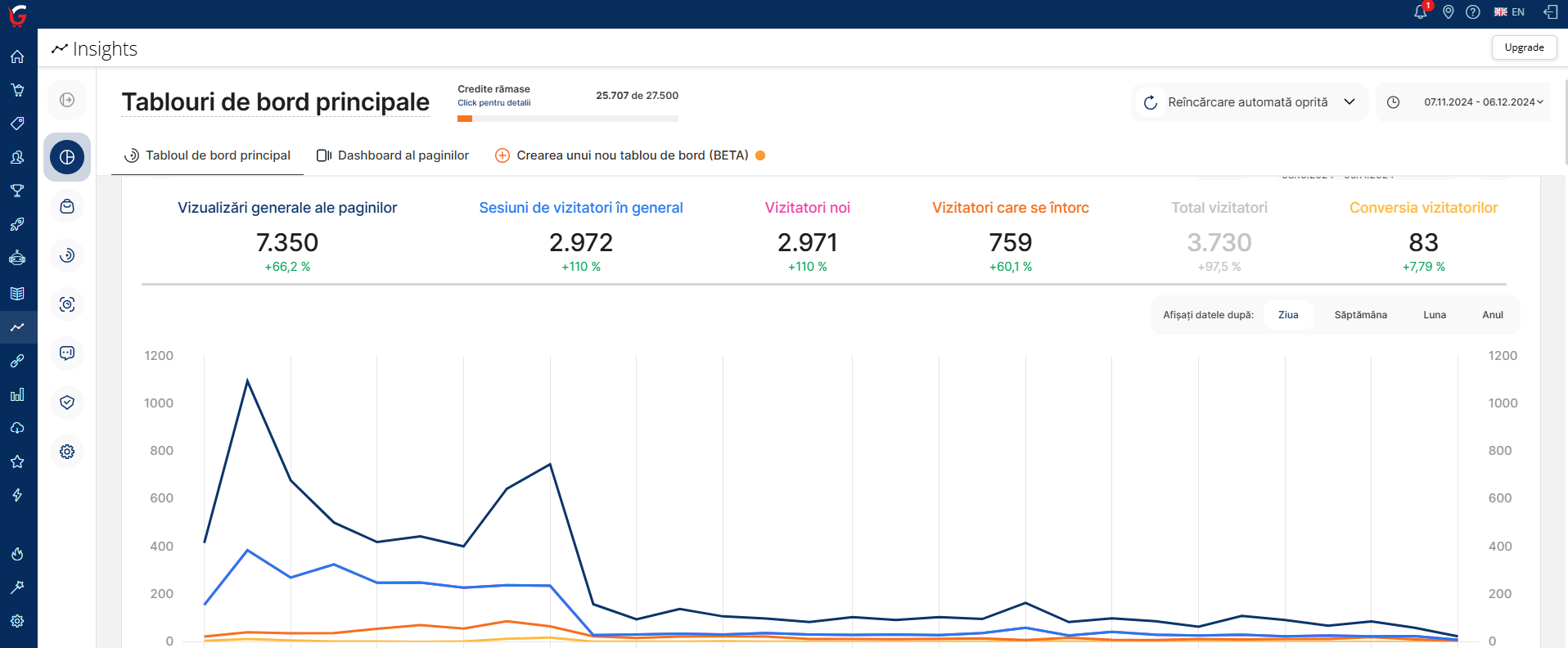Screen dimensions: 1568x648
Task: Toggle Vizitatori noi series
Action: point(808,208)
